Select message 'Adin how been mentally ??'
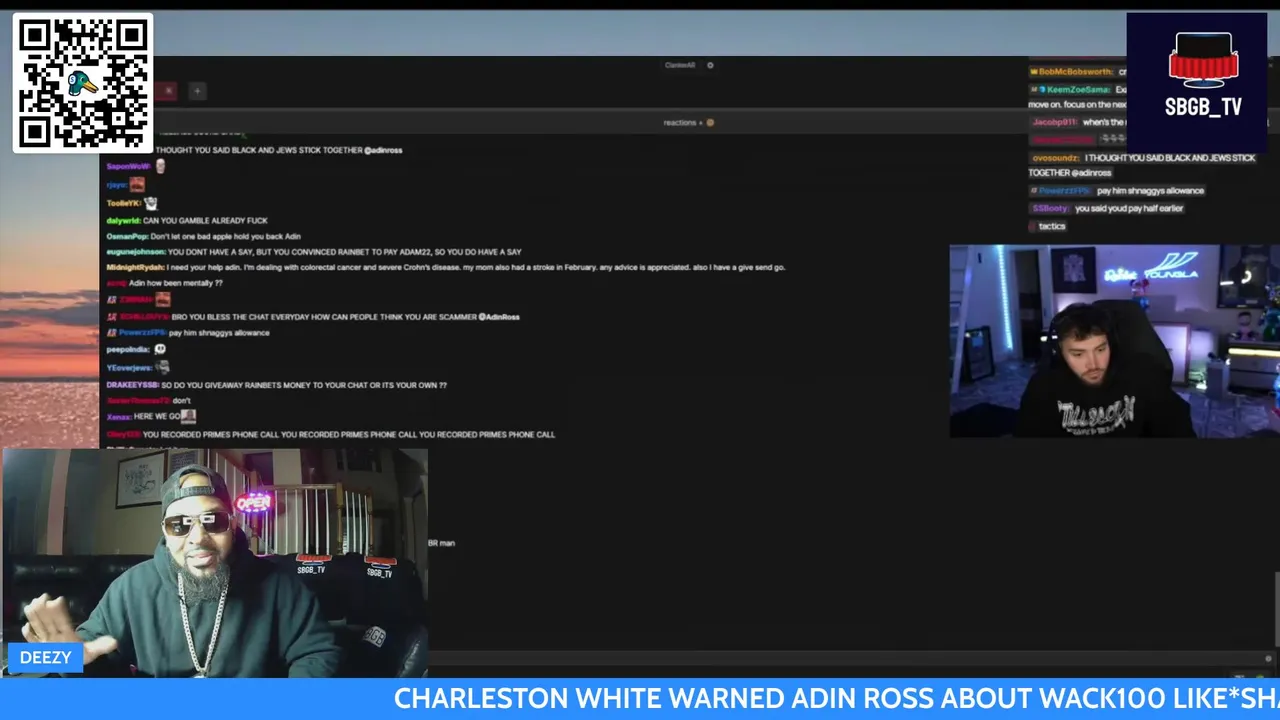The width and height of the screenshot is (1280, 720). click(x=176, y=284)
